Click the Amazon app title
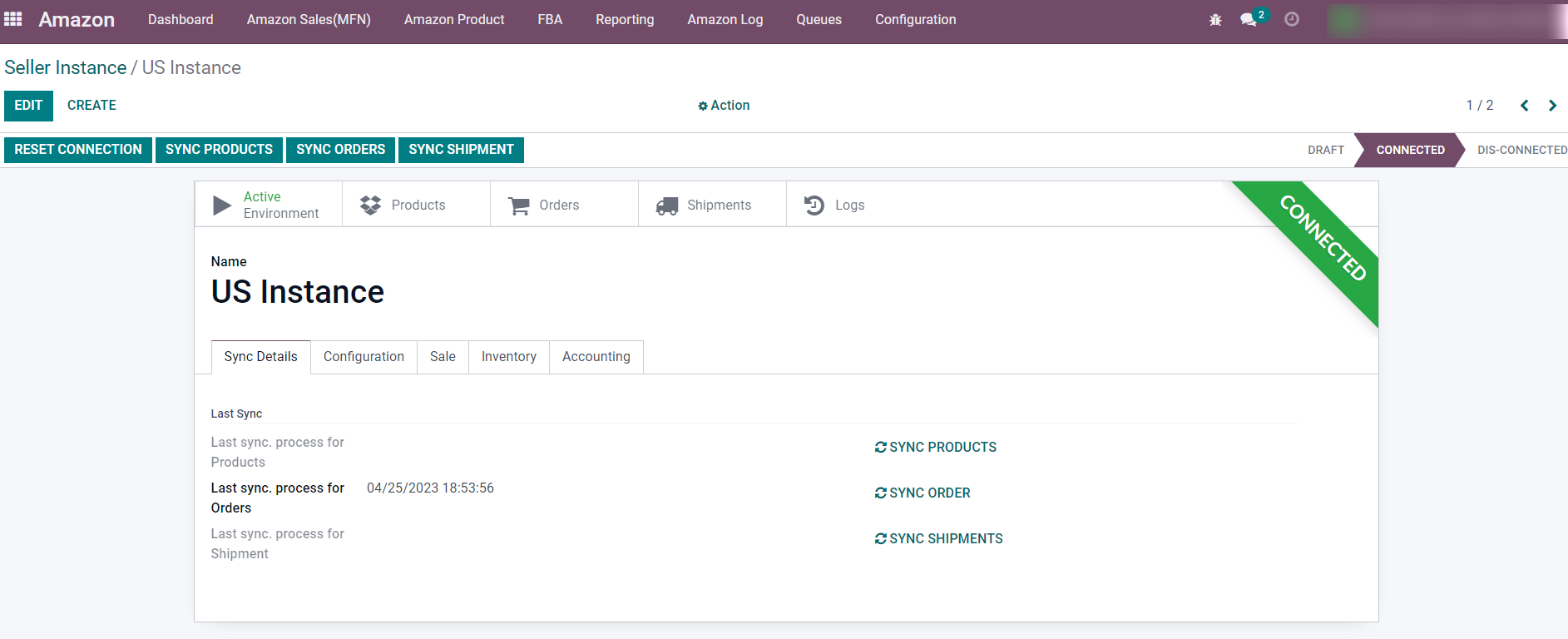 tap(77, 19)
